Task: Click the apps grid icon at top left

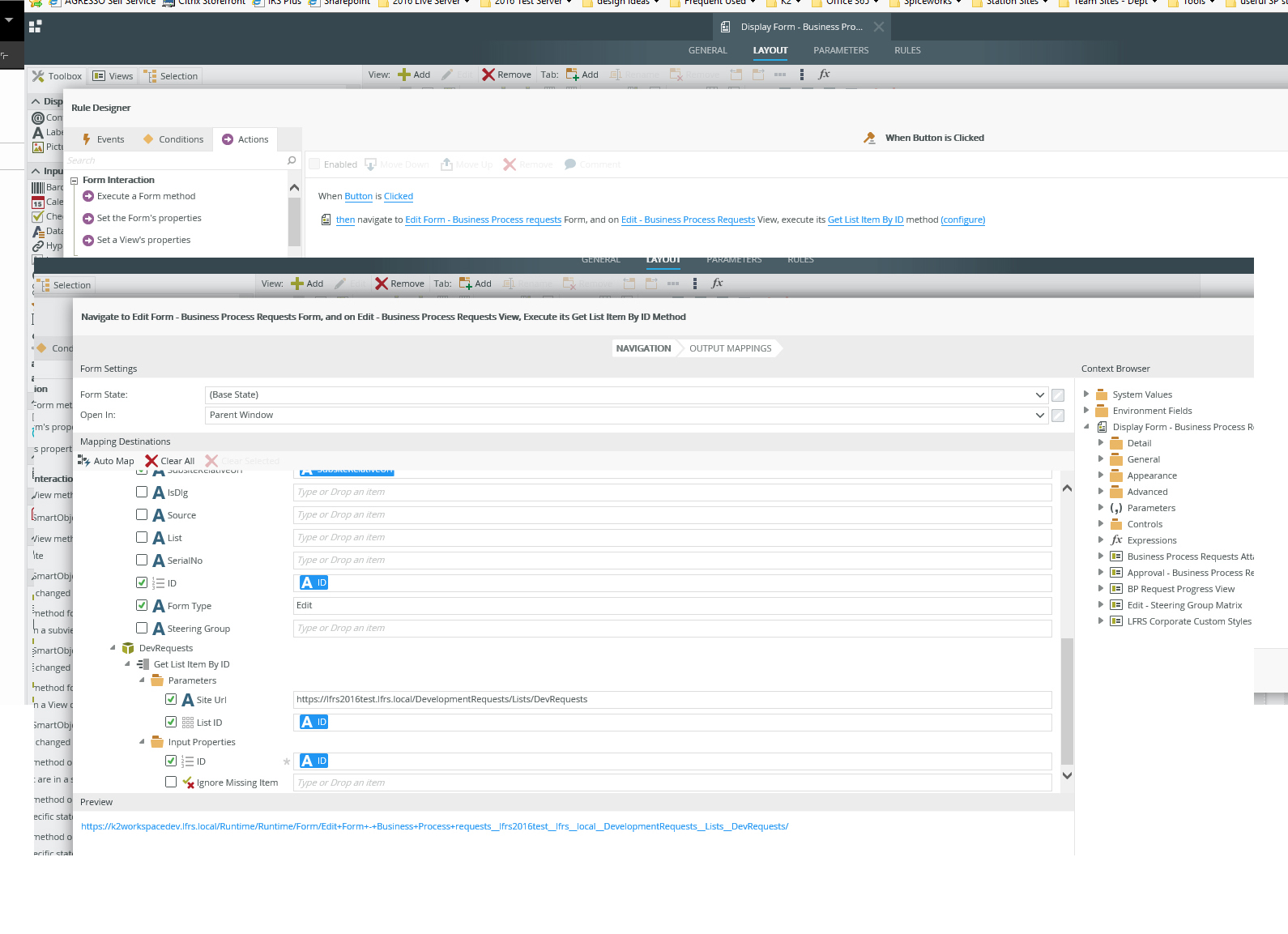Action: coord(35,27)
